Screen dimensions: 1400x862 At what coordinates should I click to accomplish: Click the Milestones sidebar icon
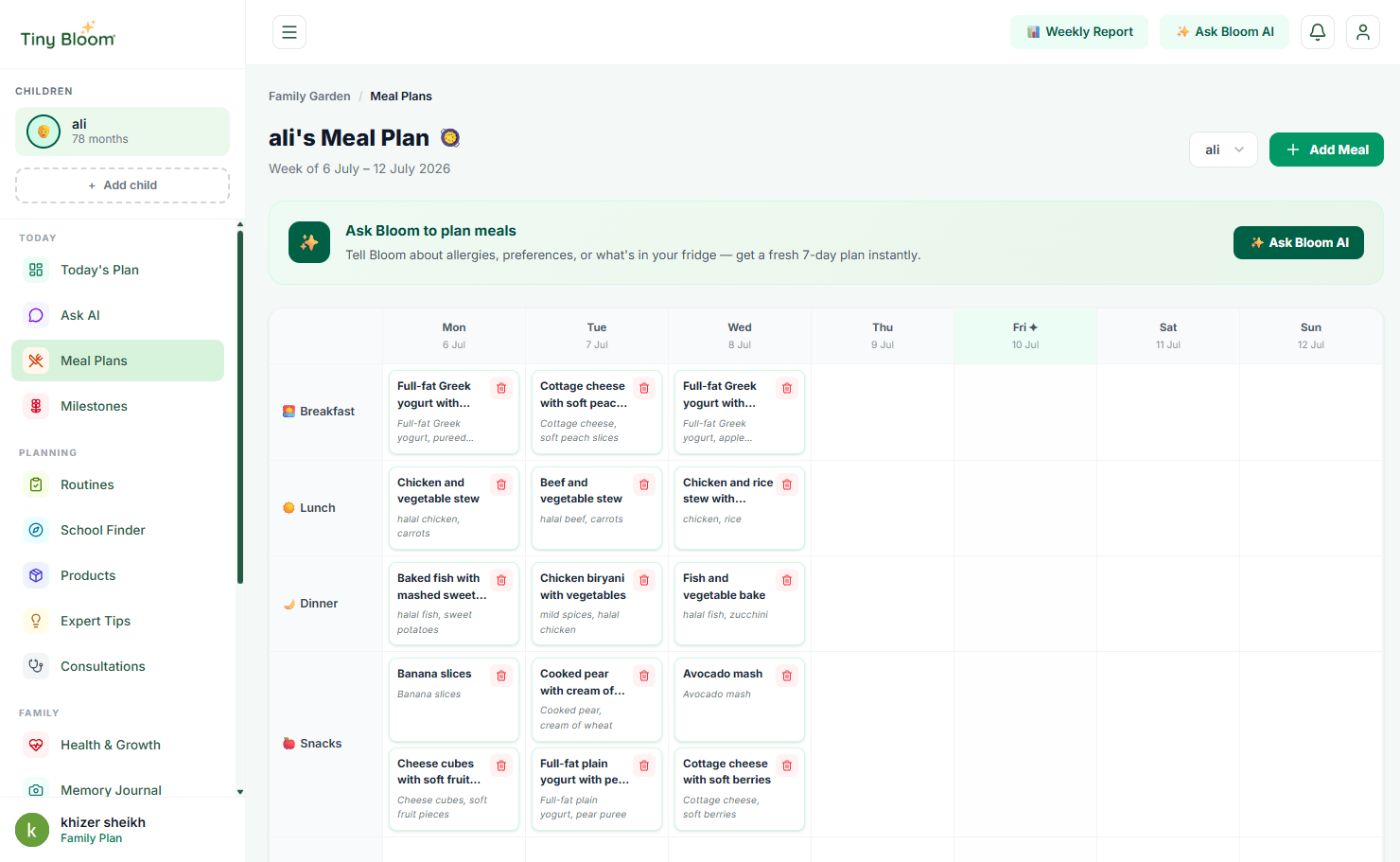click(x=36, y=406)
